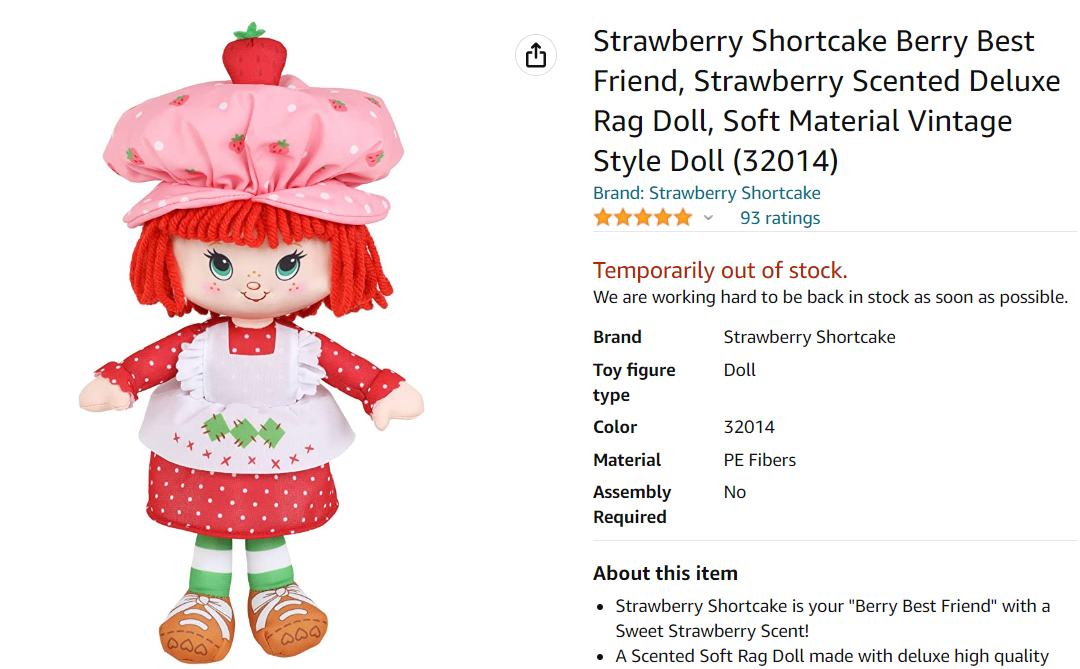Click the bold 'Brand' label in the details table
Image resolution: width=1080 pixels, height=669 pixels.
click(x=617, y=337)
